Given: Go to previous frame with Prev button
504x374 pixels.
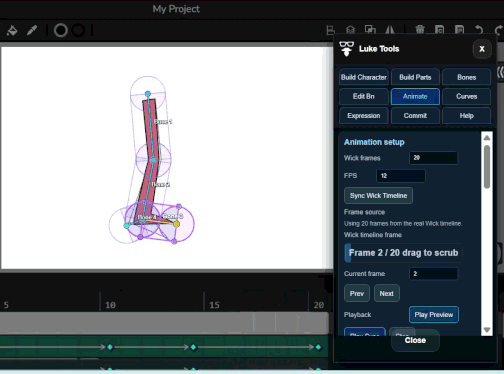Looking at the screenshot, I should pos(357,294).
